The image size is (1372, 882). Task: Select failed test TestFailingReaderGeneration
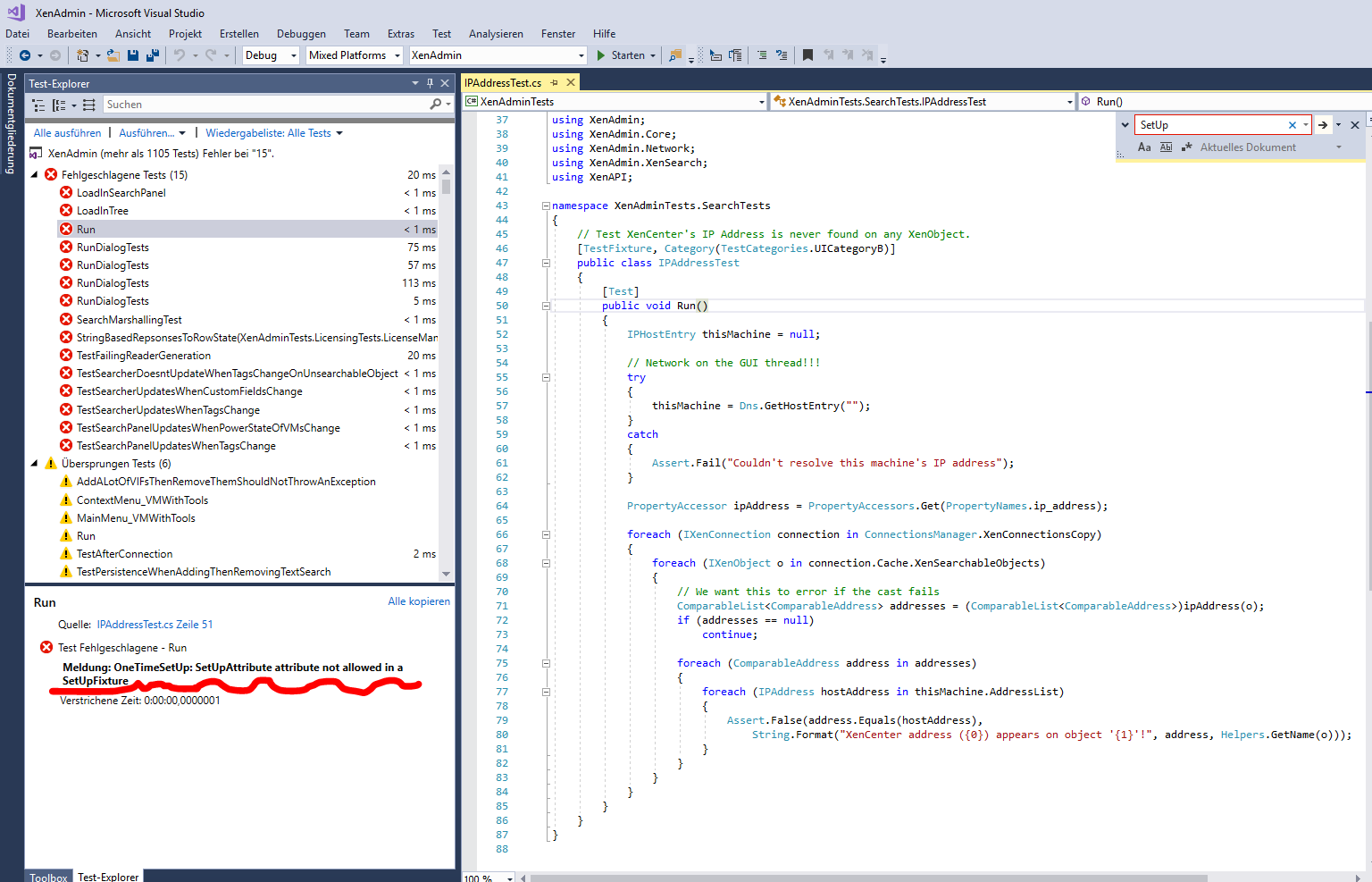[144, 356]
